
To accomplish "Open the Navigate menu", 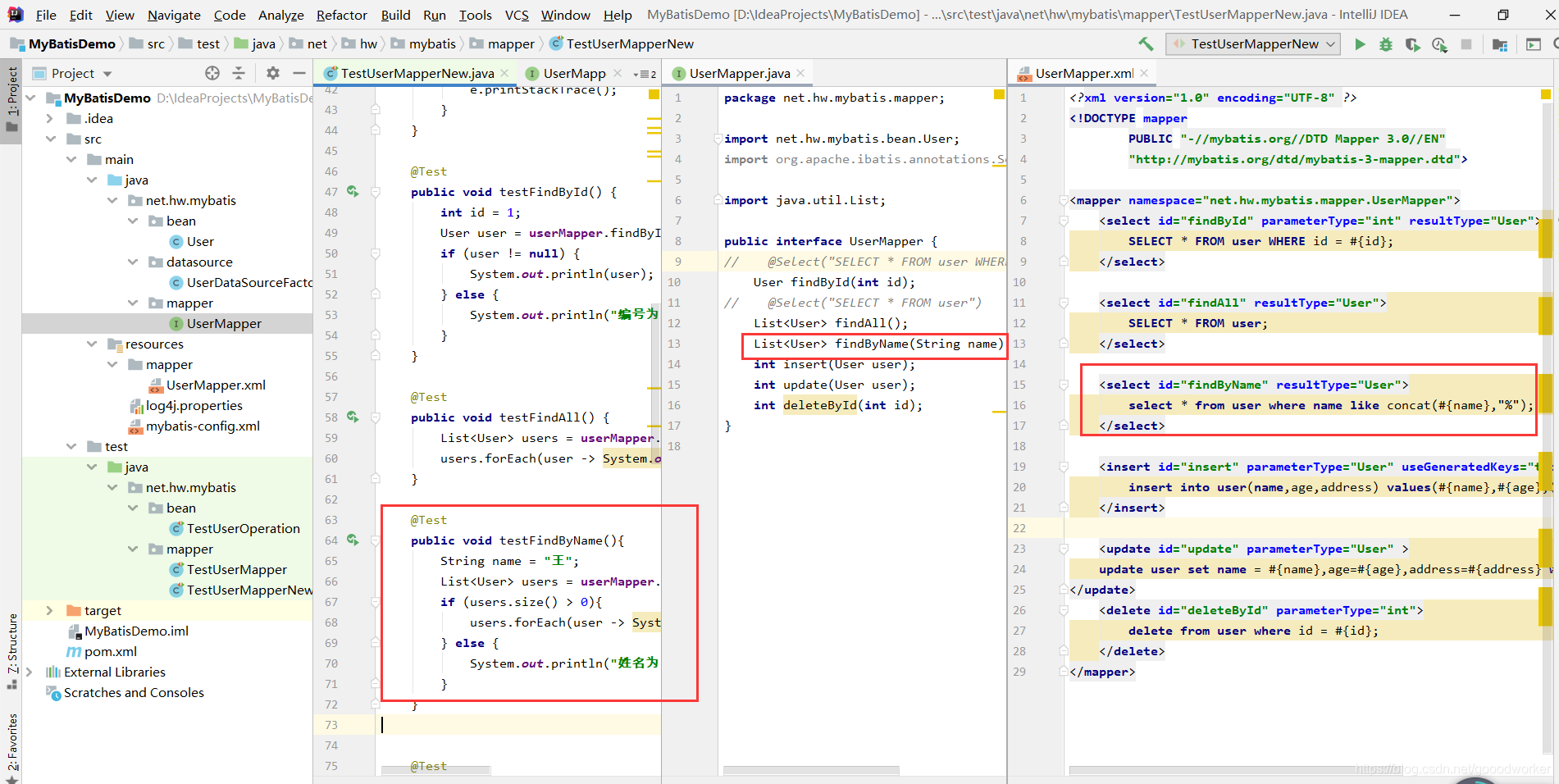I will point(174,15).
